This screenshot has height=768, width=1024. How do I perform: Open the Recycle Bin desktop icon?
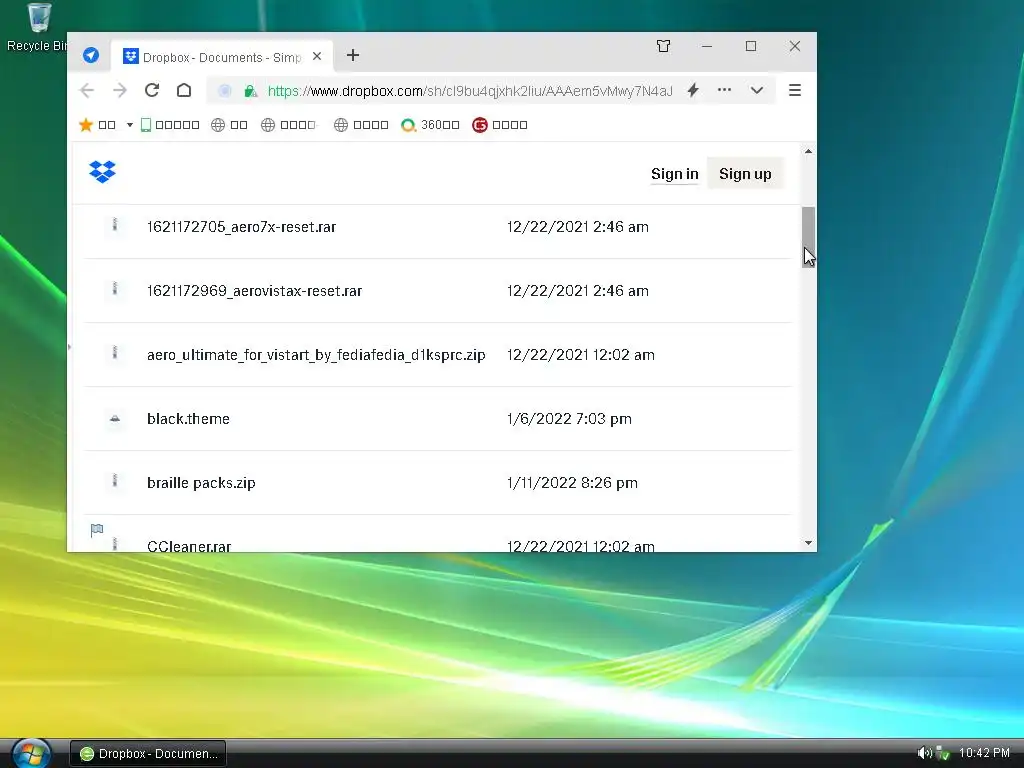(38, 27)
